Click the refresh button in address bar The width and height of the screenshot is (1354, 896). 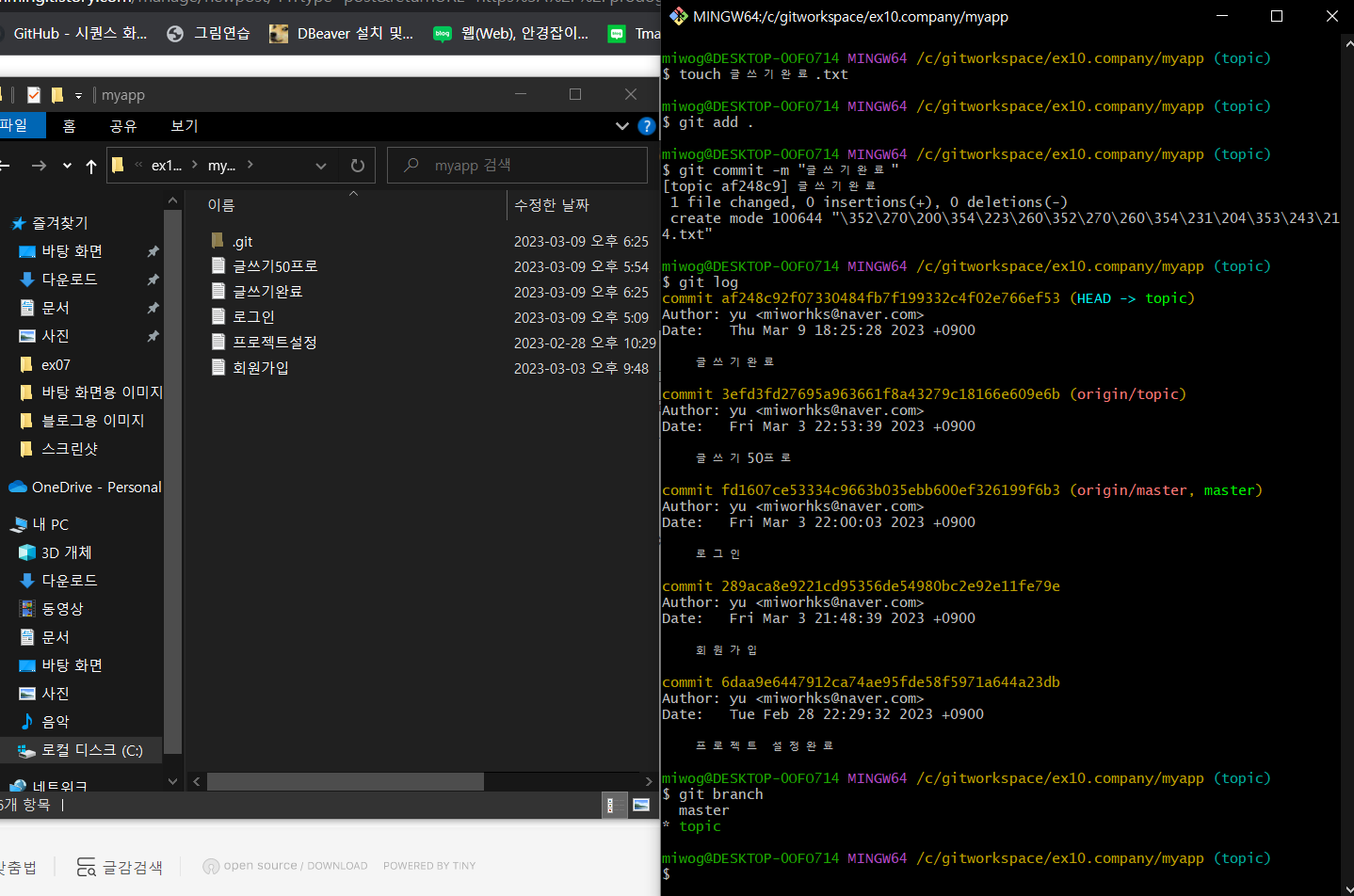(x=358, y=166)
